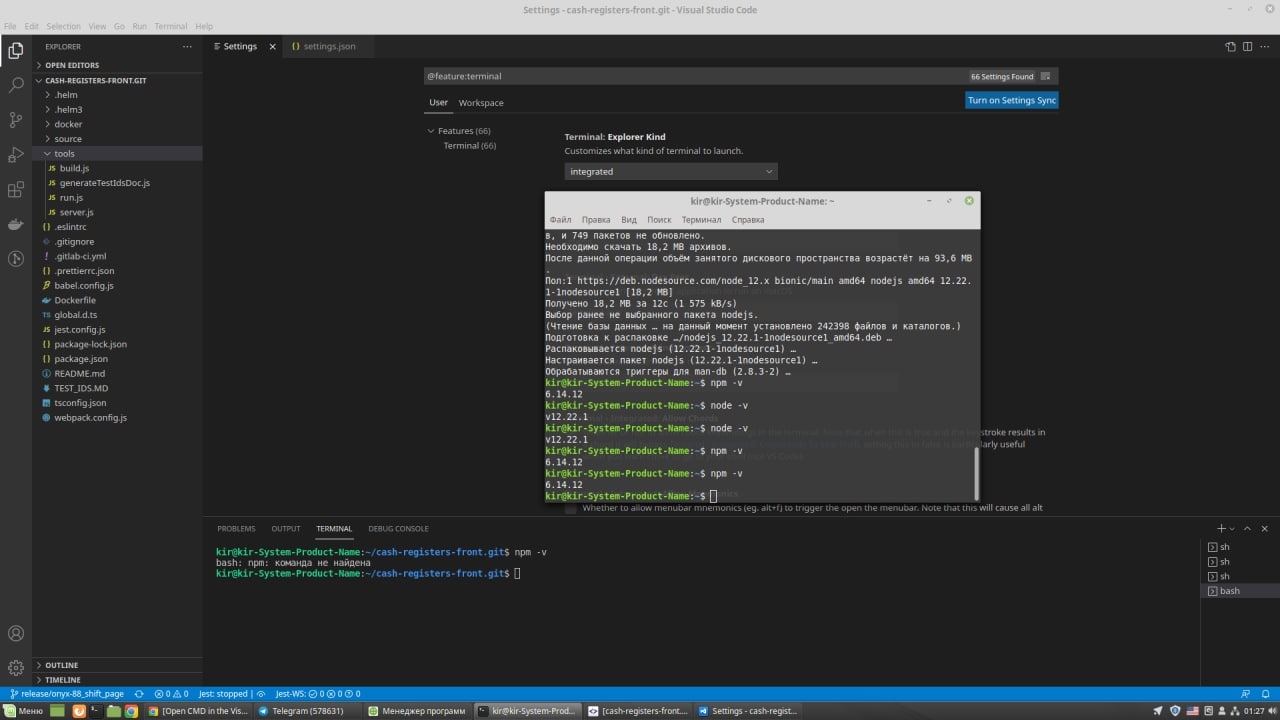Open the Файл menu in terminal window
Viewport: 1280px width, 720px height.
(x=560, y=220)
